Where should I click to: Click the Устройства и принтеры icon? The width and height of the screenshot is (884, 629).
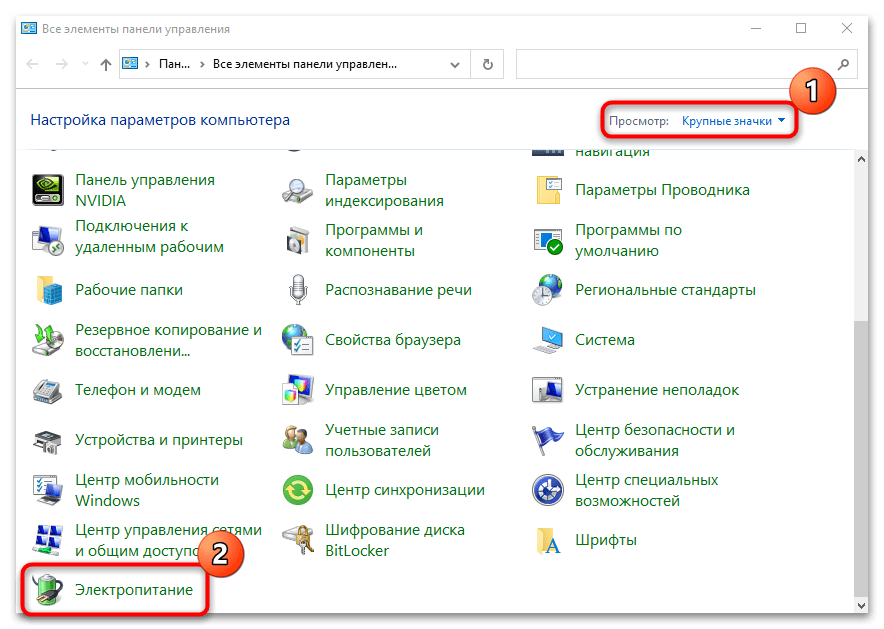pyautogui.click(x=48, y=440)
